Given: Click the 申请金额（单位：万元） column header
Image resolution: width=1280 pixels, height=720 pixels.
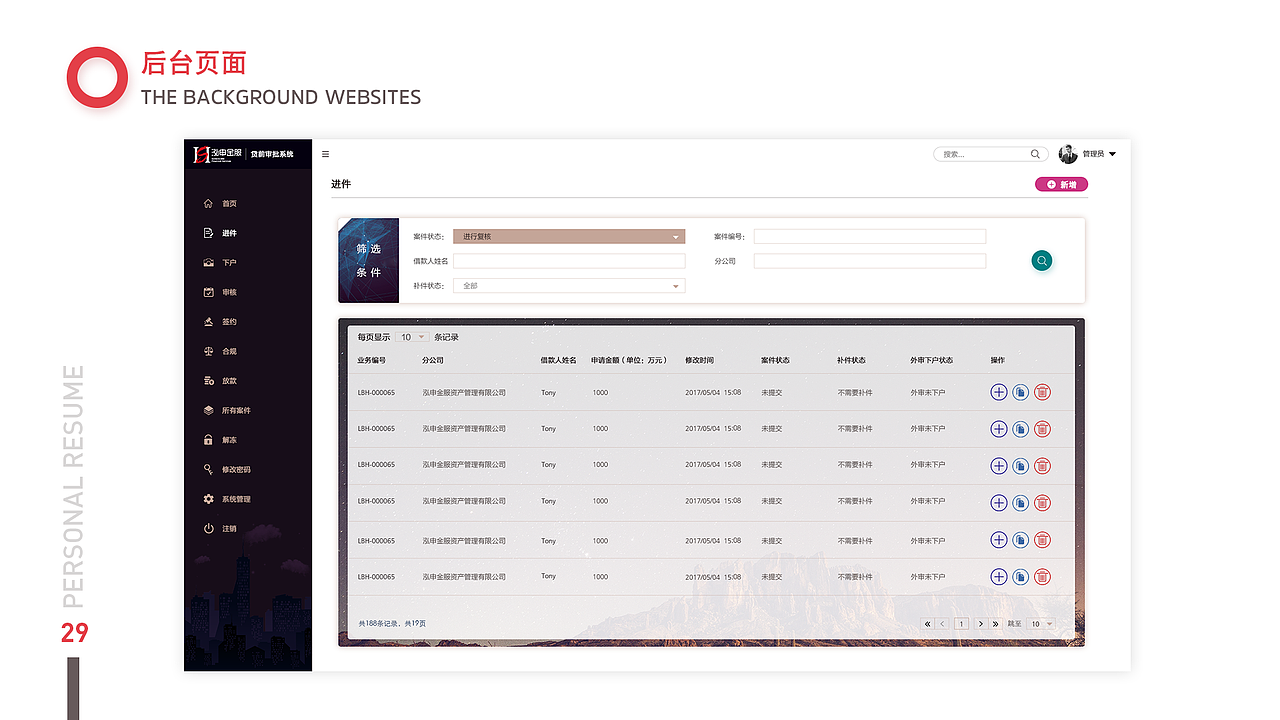Looking at the screenshot, I should 629,360.
